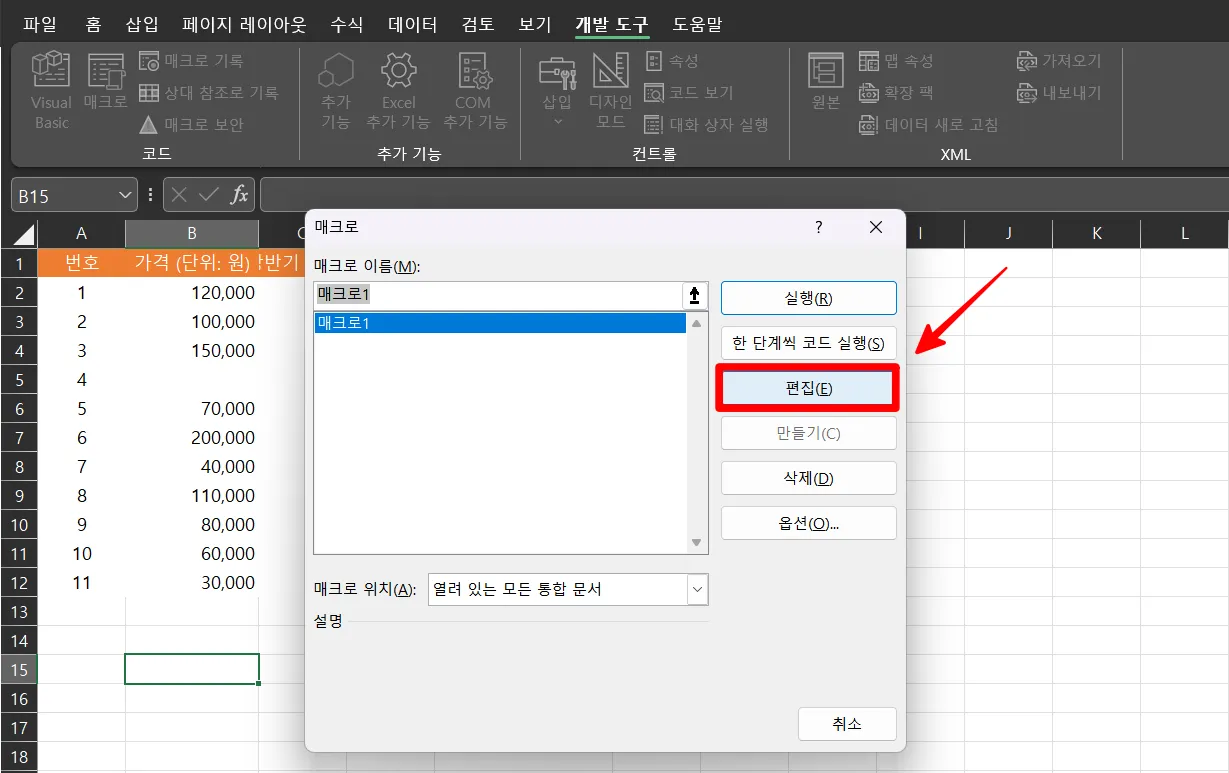1229x773 pixels.
Task: Open the 매크로 위치 dropdown
Action: coord(697,589)
